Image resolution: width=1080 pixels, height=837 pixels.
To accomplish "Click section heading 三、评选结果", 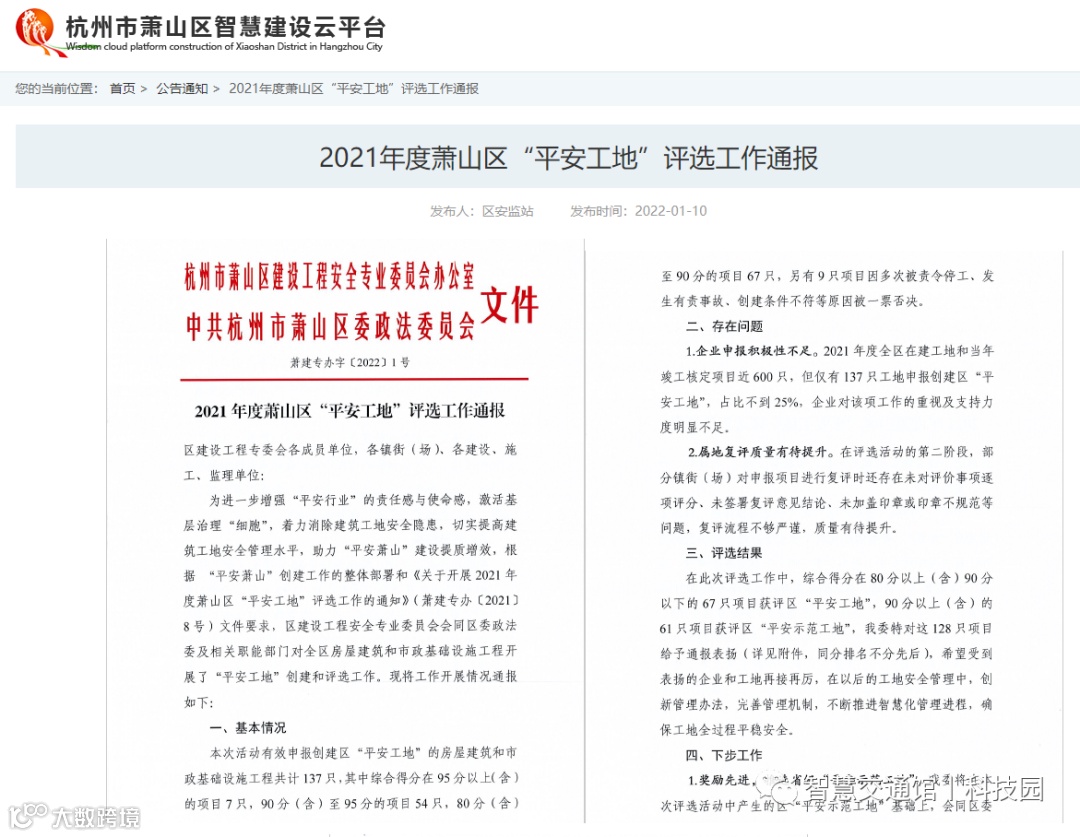I will click(725, 552).
